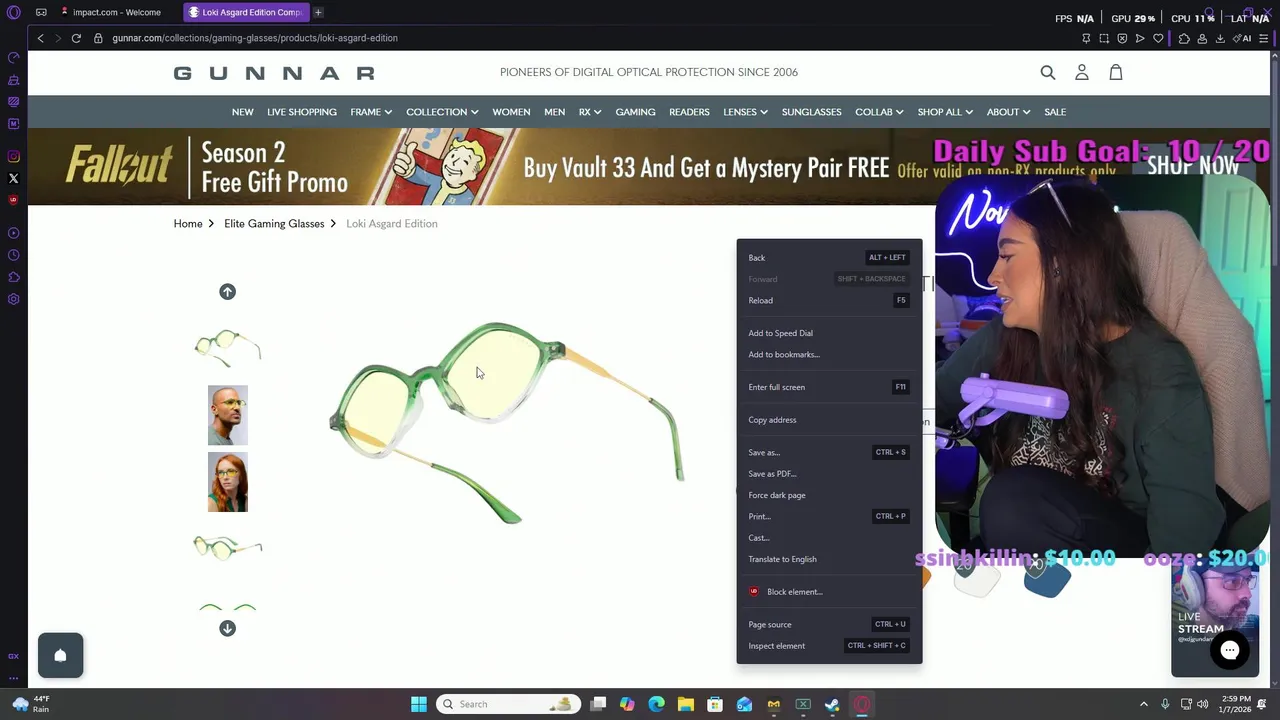Switch to the impact.com - Welcome tab
1280x720 pixels.
pos(116,12)
